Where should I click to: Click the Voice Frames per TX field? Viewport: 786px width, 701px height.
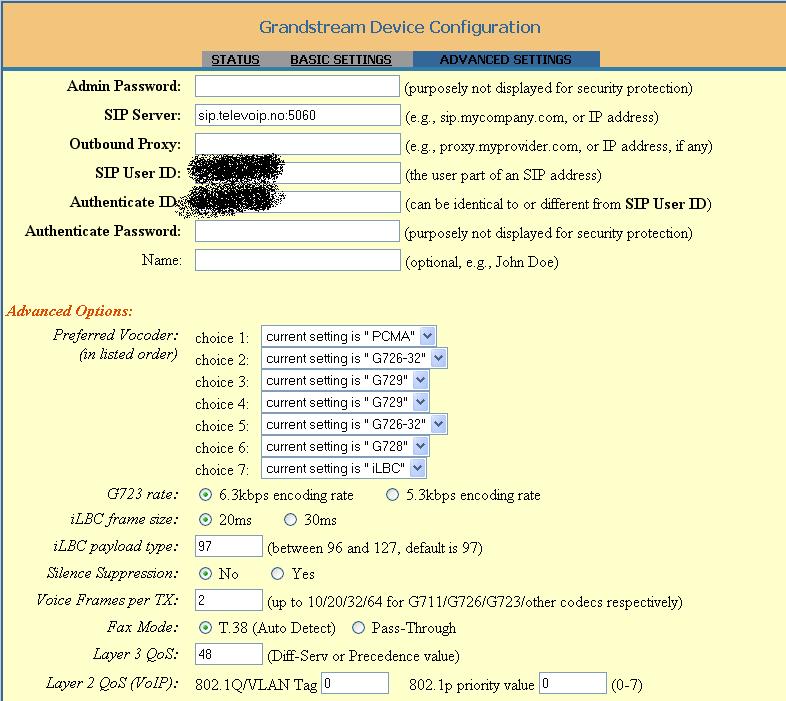coord(229,600)
